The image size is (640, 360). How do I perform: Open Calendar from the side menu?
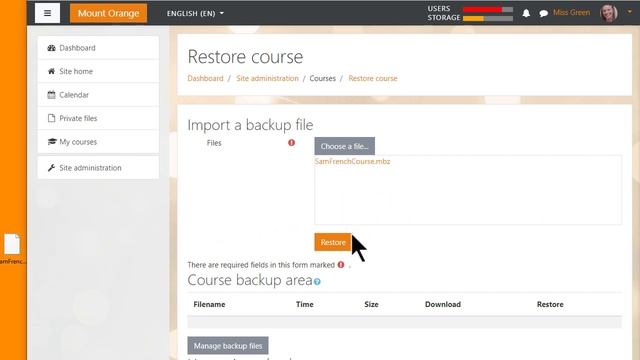click(98, 95)
